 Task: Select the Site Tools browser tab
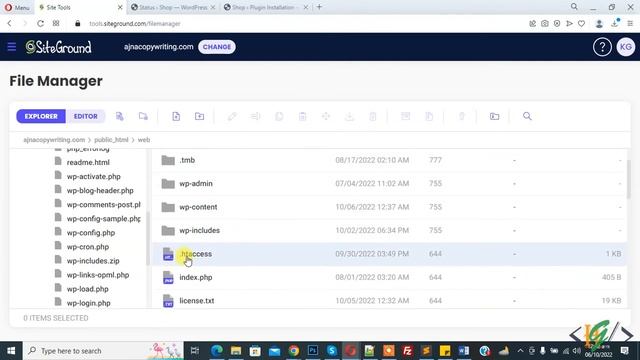[80, 7]
